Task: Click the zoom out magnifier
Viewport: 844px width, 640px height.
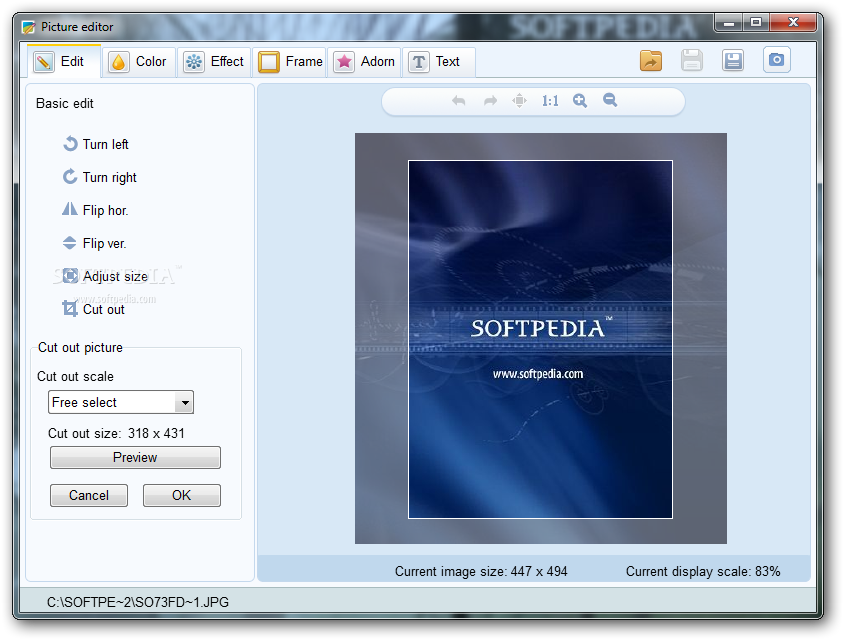Action: pos(610,100)
